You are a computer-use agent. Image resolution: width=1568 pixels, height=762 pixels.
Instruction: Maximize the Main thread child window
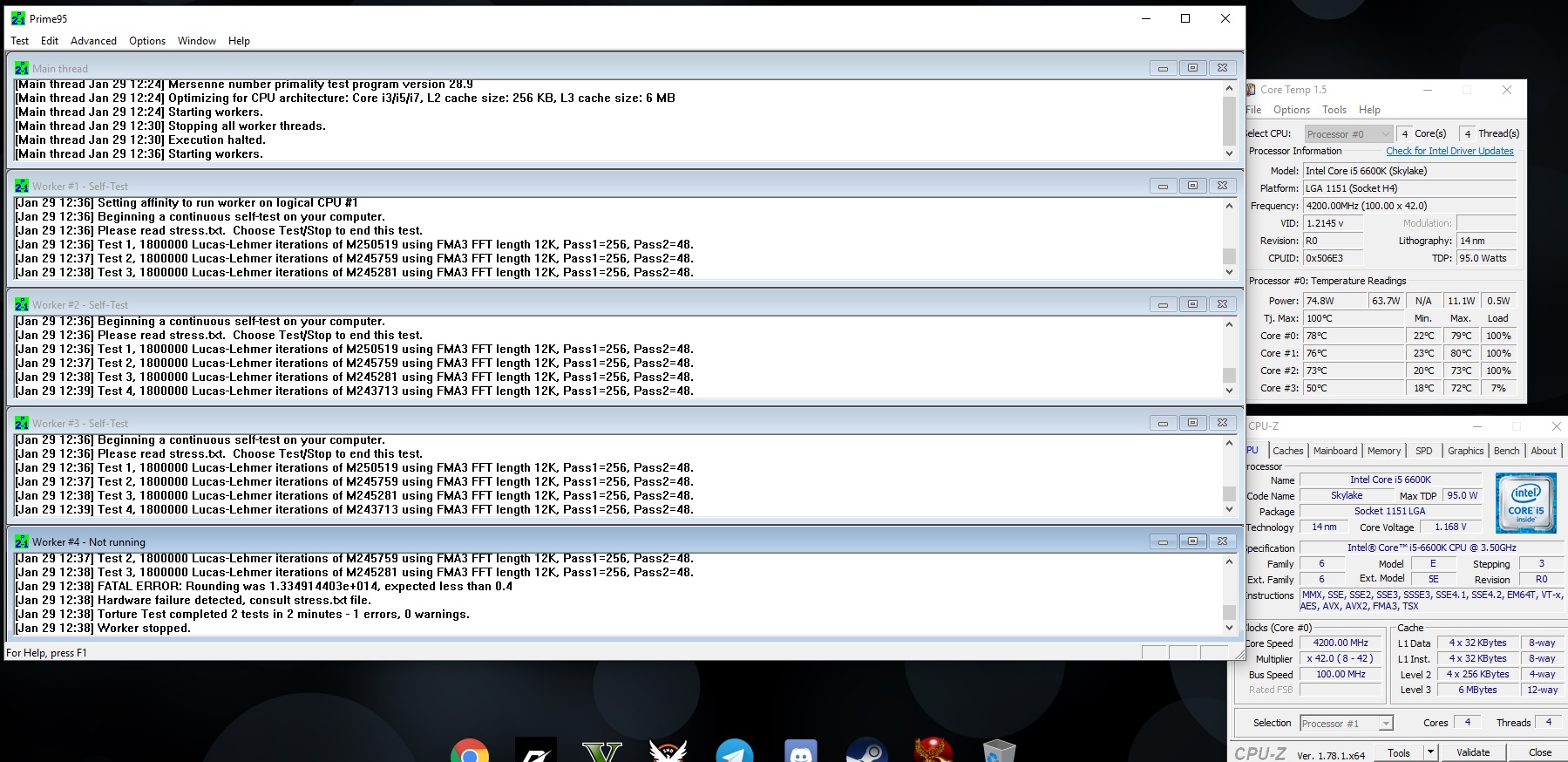[1192, 68]
